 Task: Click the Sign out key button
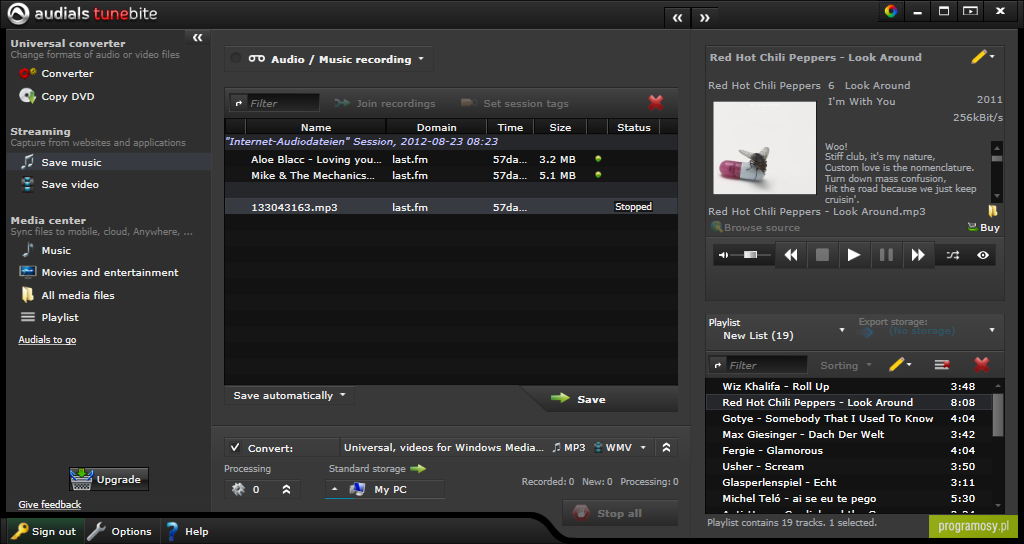pos(44,532)
